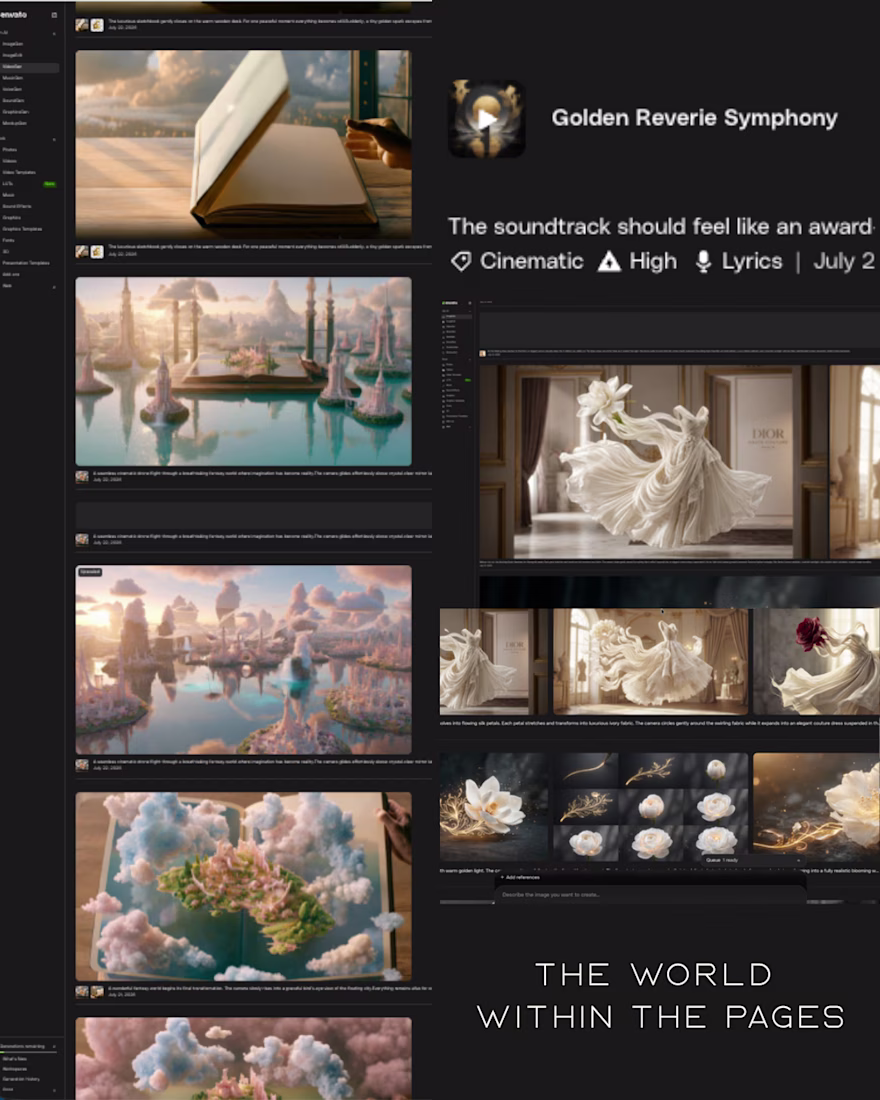Expand the bottom More section of sidebar
880x1100 pixels.
pos(54,1090)
